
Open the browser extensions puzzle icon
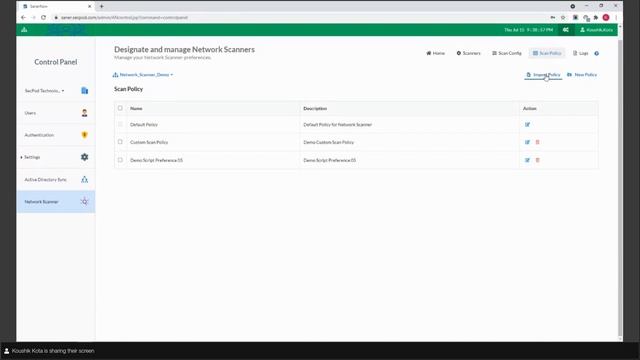click(x=596, y=18)
